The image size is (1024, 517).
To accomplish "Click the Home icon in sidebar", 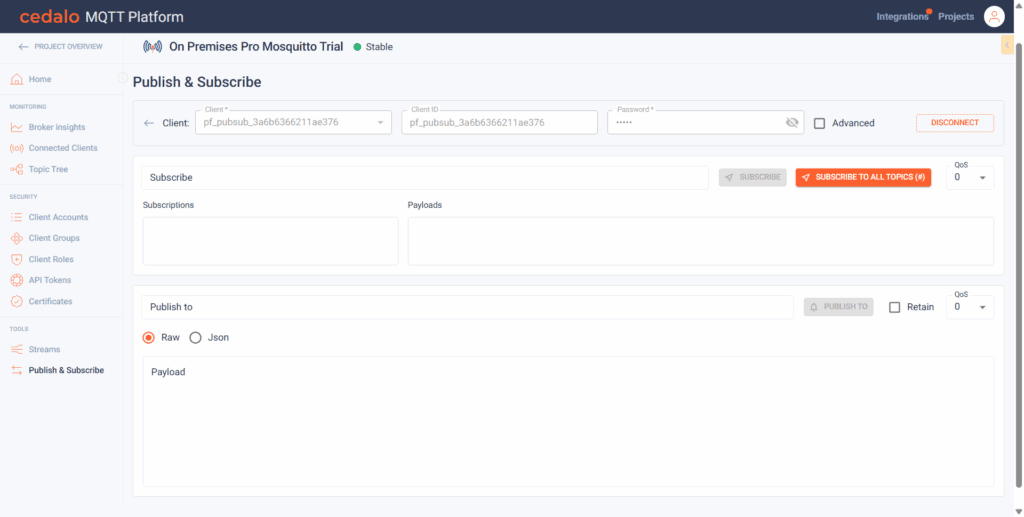I will (17, 79).
